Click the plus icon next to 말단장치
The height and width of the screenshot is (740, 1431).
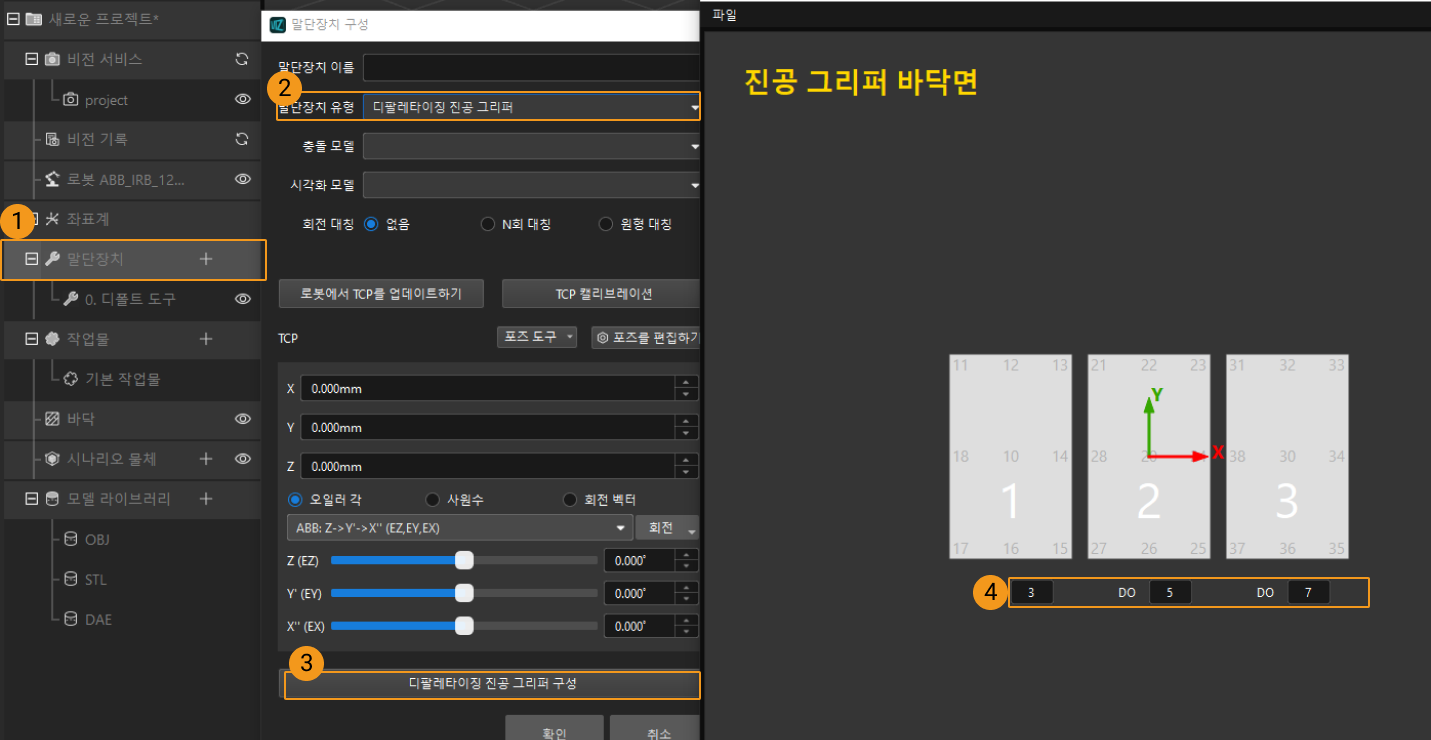[206, 259]
